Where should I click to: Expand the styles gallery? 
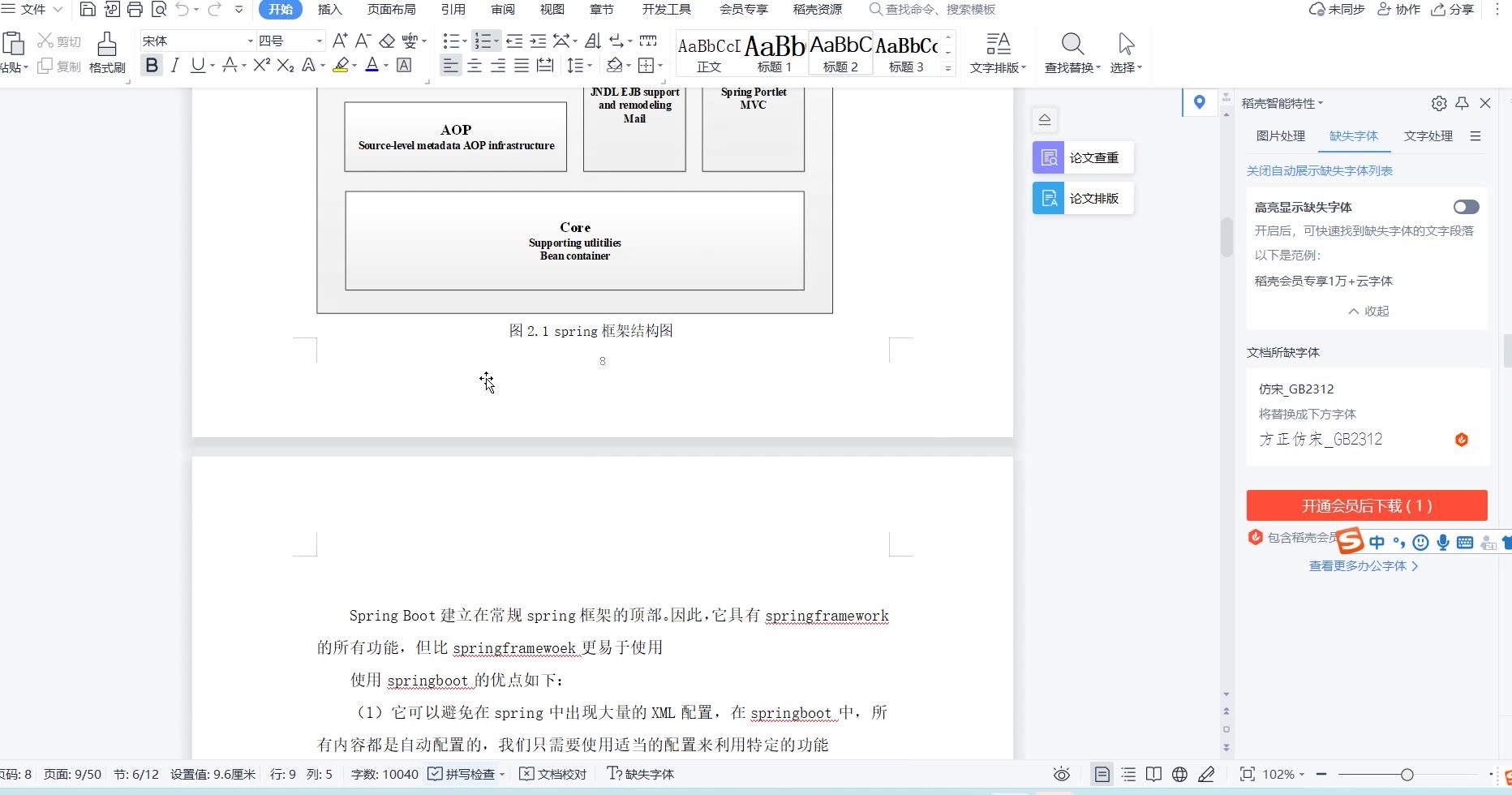point(948,69)
